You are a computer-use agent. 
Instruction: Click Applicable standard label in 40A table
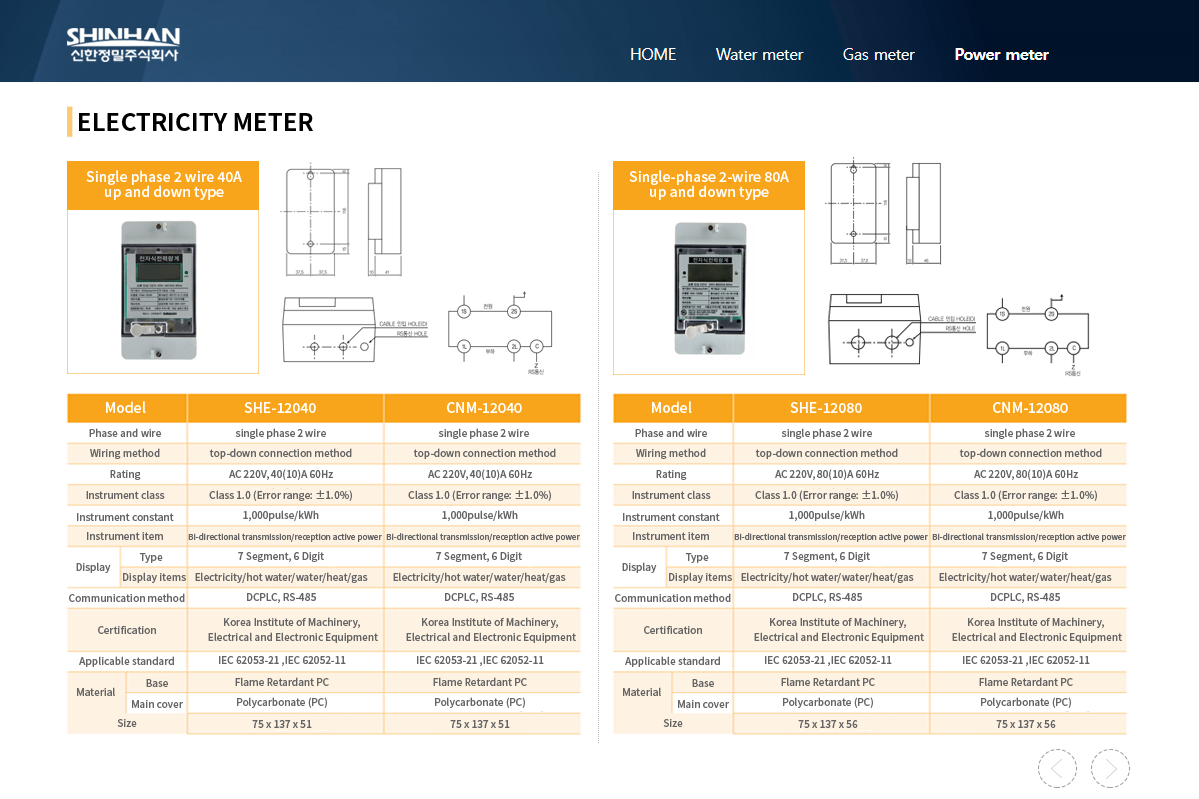tap(126, 661)
